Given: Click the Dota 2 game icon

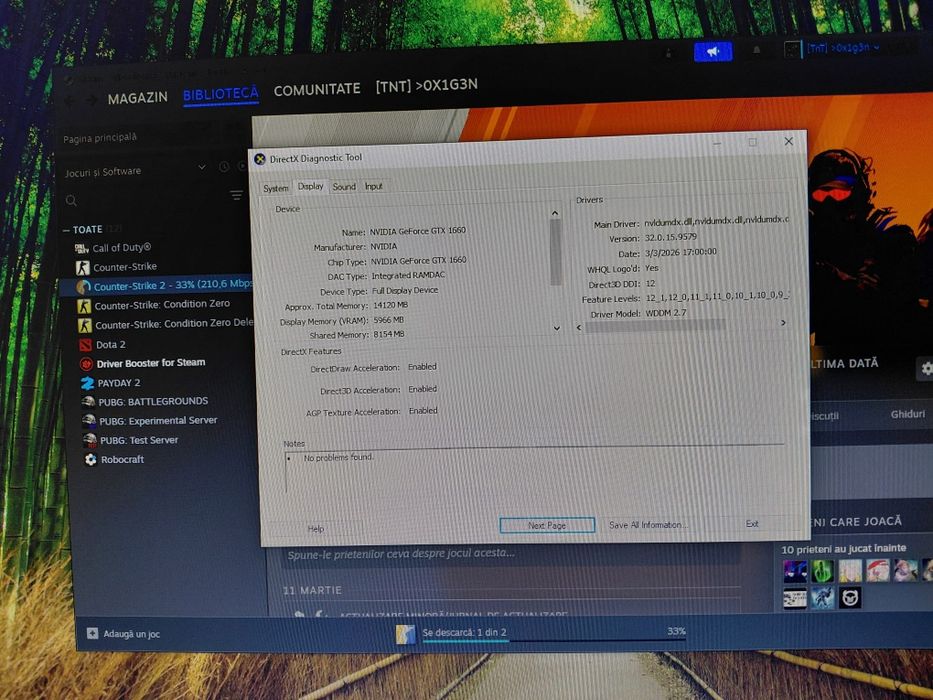Looking at the screenshot, I should [x=85, y=345].
